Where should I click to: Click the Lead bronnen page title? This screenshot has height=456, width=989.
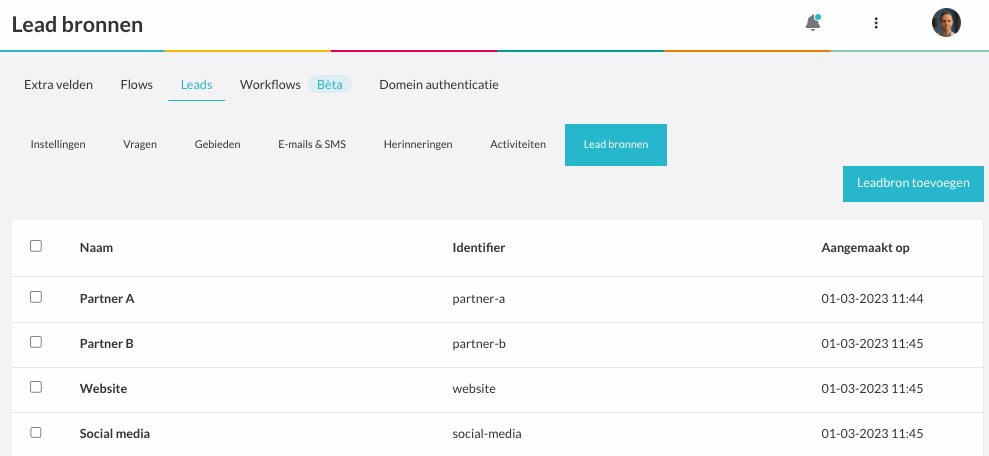click(78, 25)
